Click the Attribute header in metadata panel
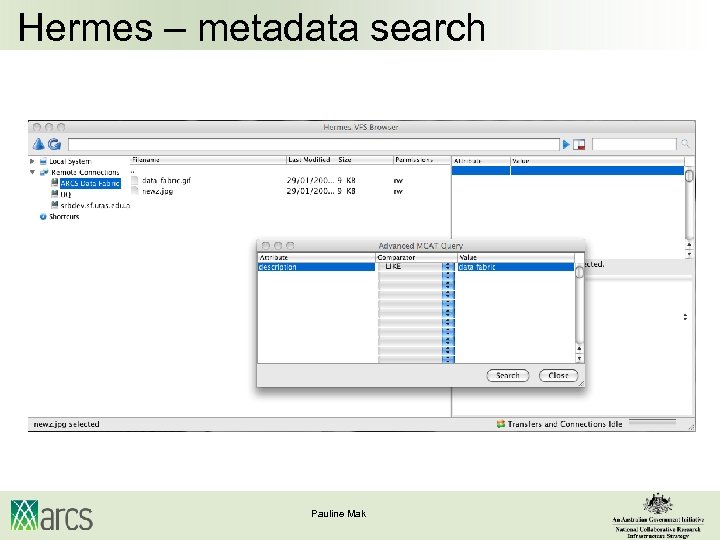 pos(481,161)
